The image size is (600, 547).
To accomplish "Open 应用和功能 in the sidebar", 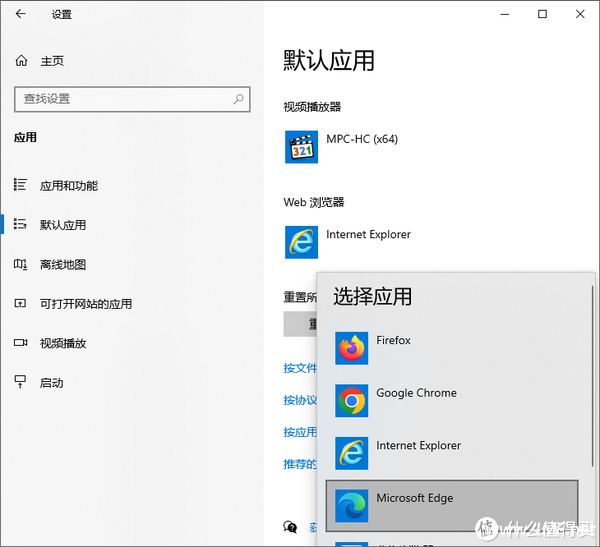I will tap(68, 186).
